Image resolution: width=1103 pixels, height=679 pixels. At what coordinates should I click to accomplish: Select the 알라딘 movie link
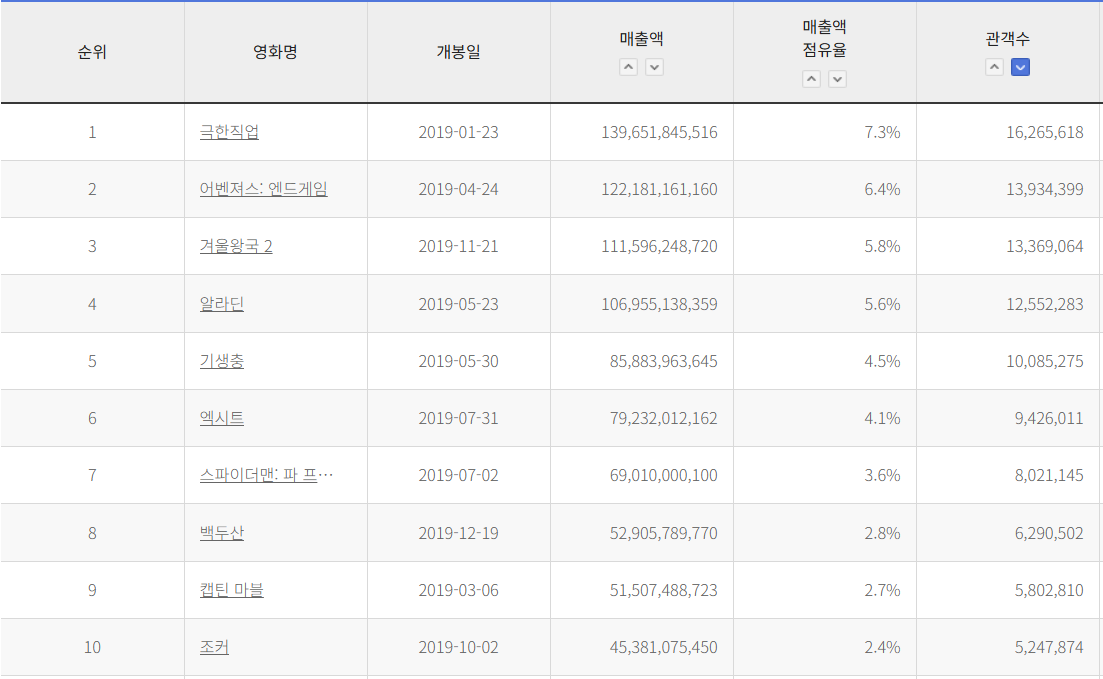(222, 304)
